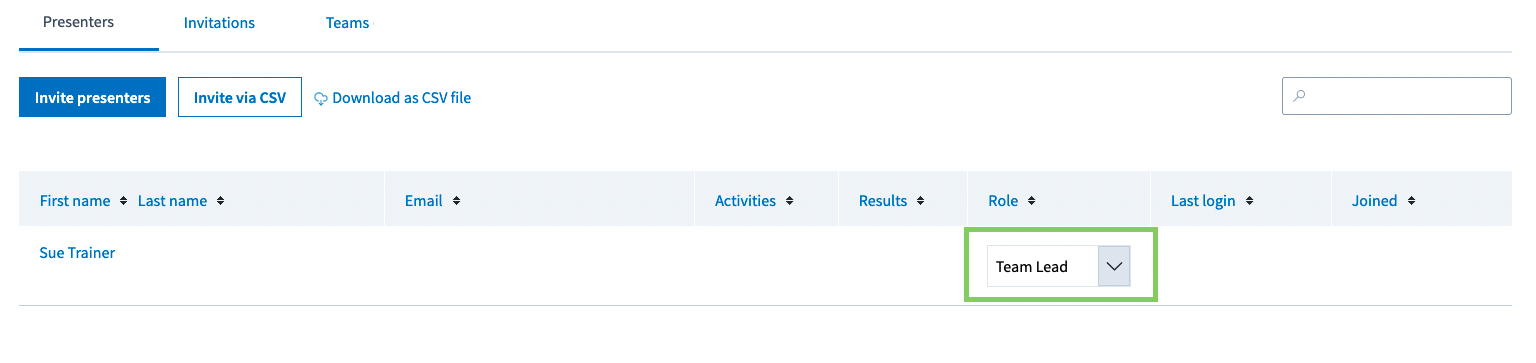The height and width of the screenshot is (363, 1536).
Task: Open the Sue Trainer profile link
Action: click(77, 253)
